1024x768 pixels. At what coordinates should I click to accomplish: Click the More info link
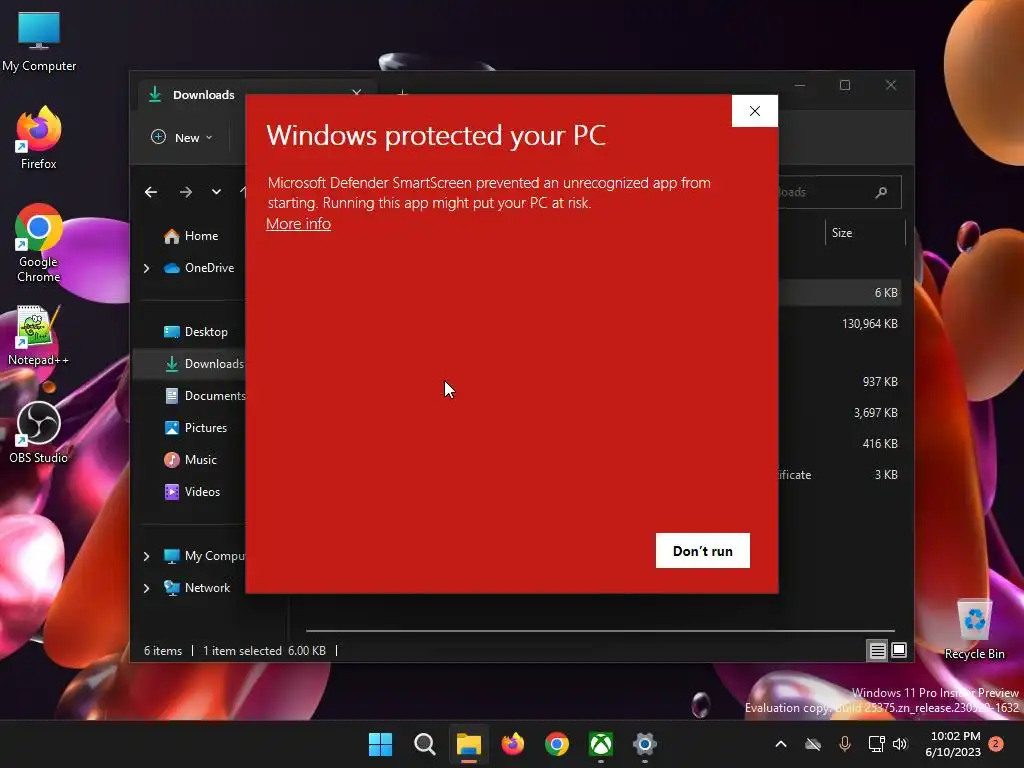click(x=298, y=224)
